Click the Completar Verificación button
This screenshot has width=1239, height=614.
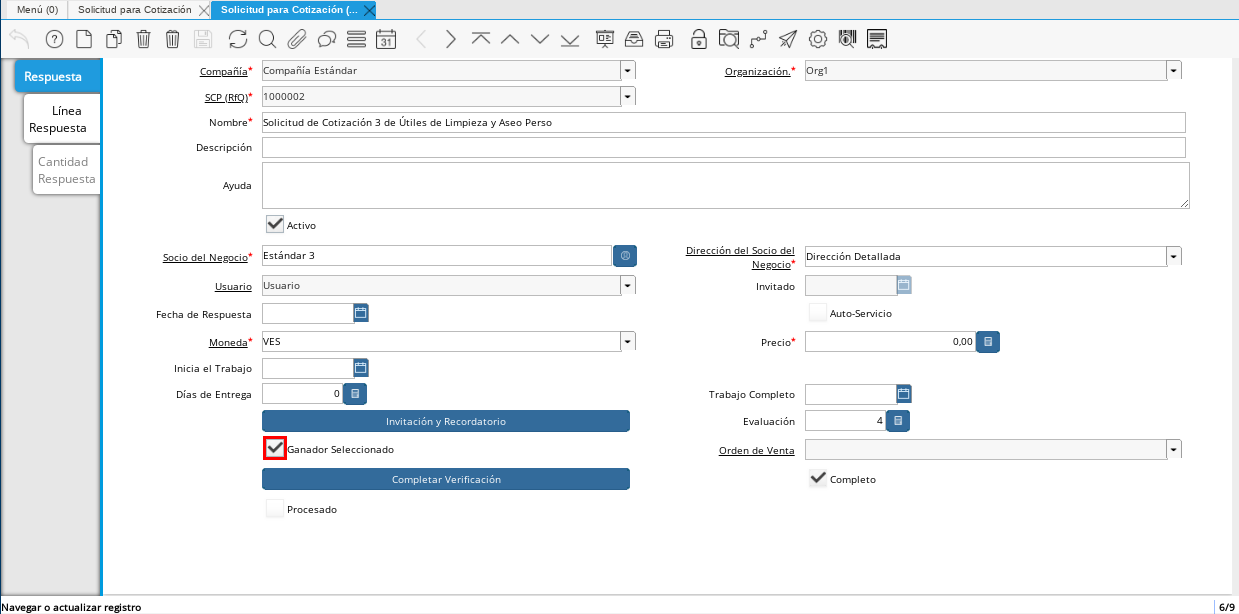pos(446,479)
